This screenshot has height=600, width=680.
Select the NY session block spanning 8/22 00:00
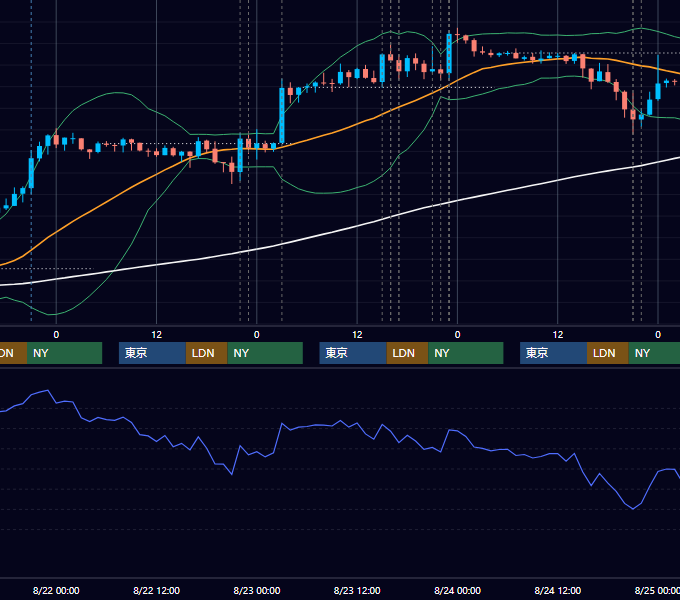click(64, 353)
